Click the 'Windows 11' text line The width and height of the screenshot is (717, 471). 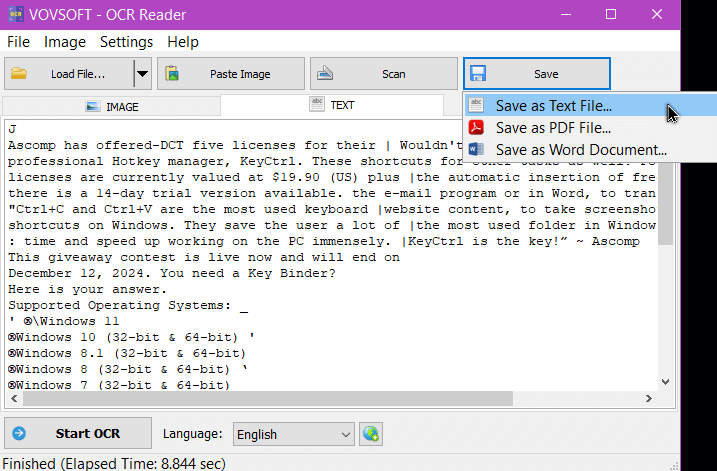[x=64, y=321]
